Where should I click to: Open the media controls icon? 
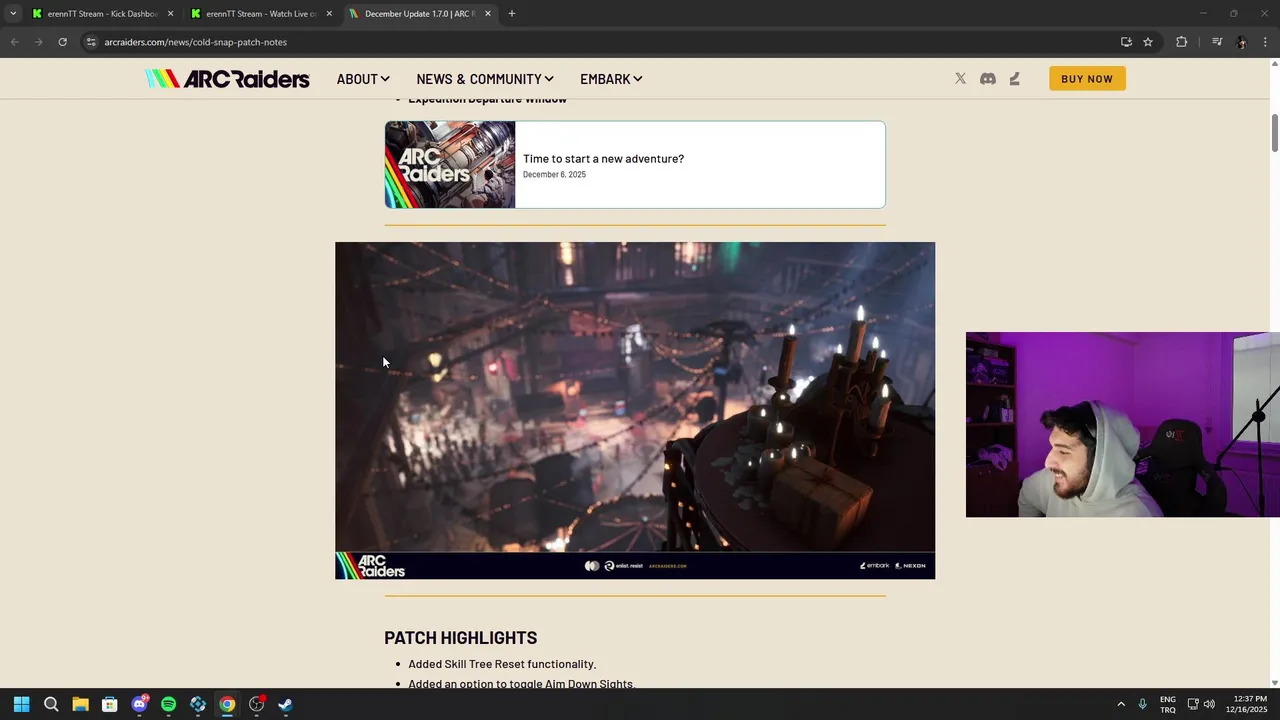click(1217, 42)
